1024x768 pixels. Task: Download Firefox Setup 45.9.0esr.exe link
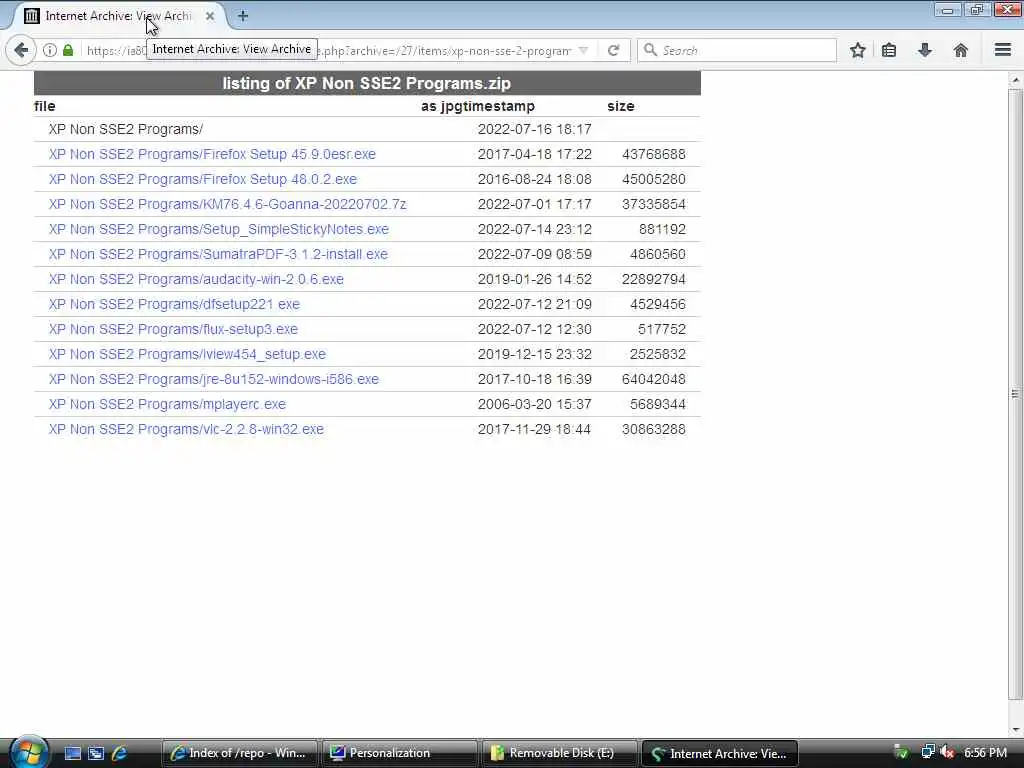coord(212,154)
